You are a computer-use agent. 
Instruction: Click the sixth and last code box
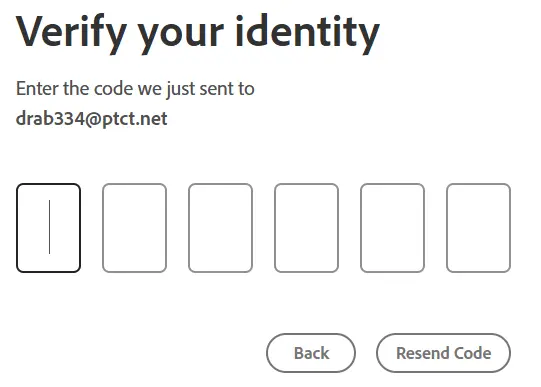click(479, 228)
